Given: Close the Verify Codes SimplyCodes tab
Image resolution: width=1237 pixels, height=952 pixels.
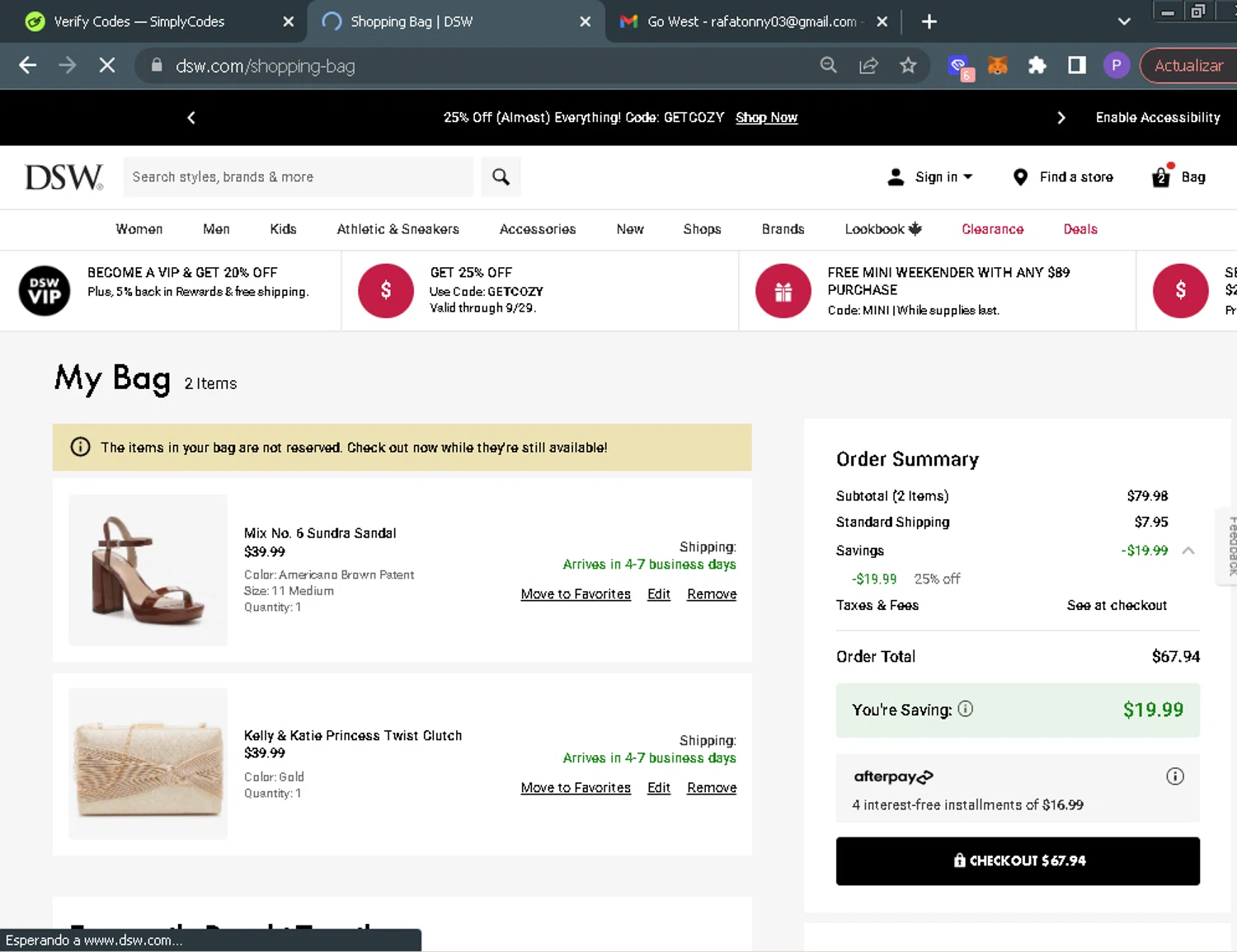Looking at the screenshot, I should coord(289,22).
